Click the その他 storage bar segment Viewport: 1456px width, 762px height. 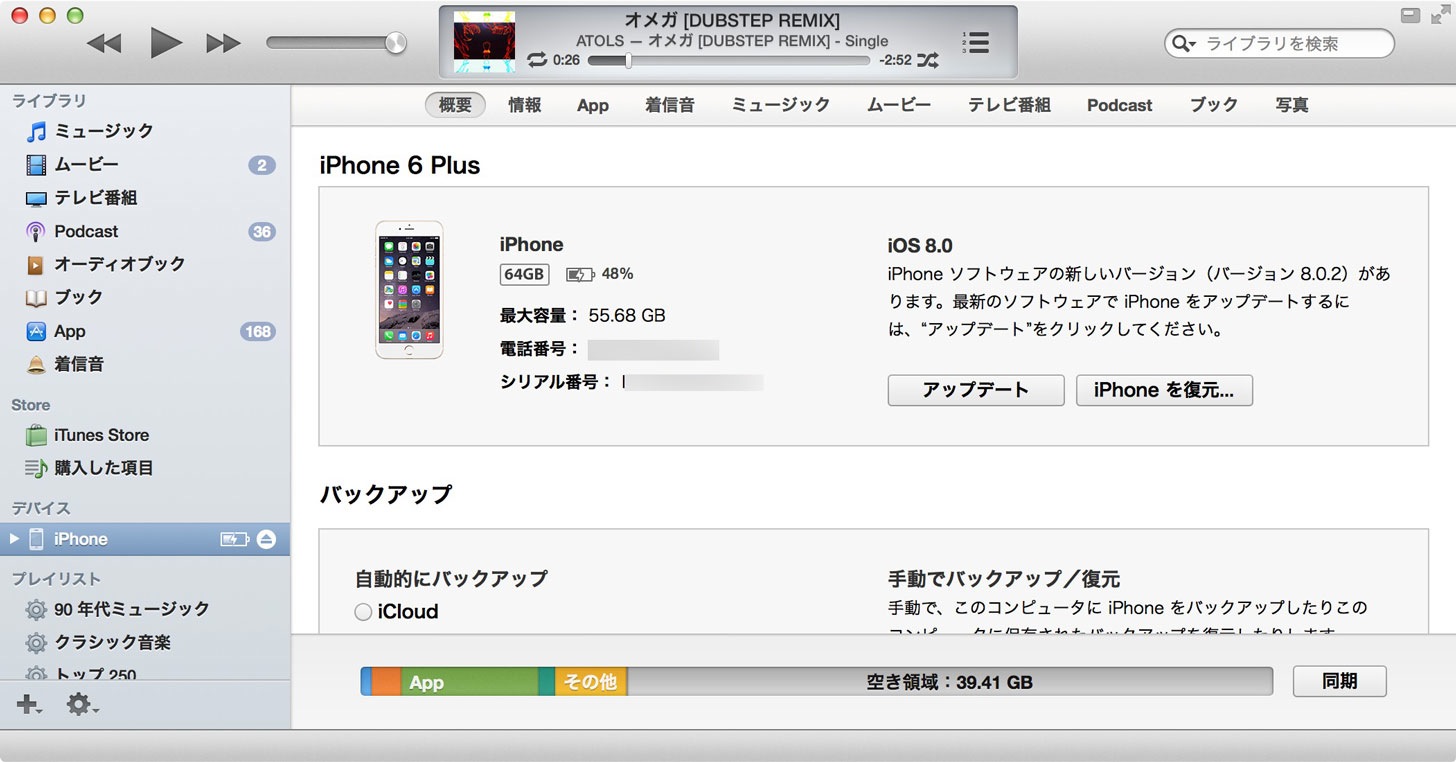pyautogui.click(x=591, y=682)
